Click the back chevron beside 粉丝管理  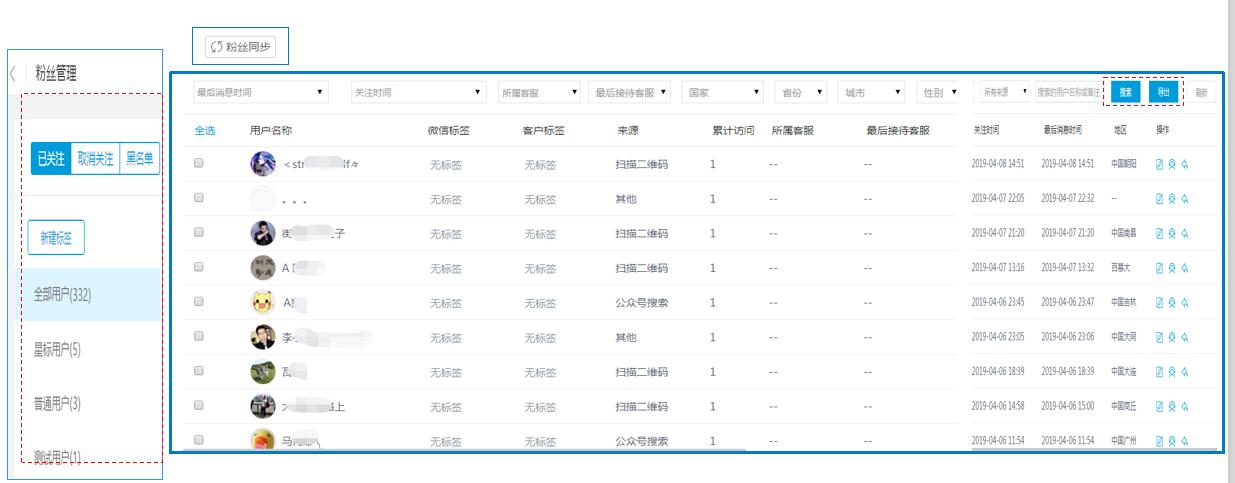point(13,73)
